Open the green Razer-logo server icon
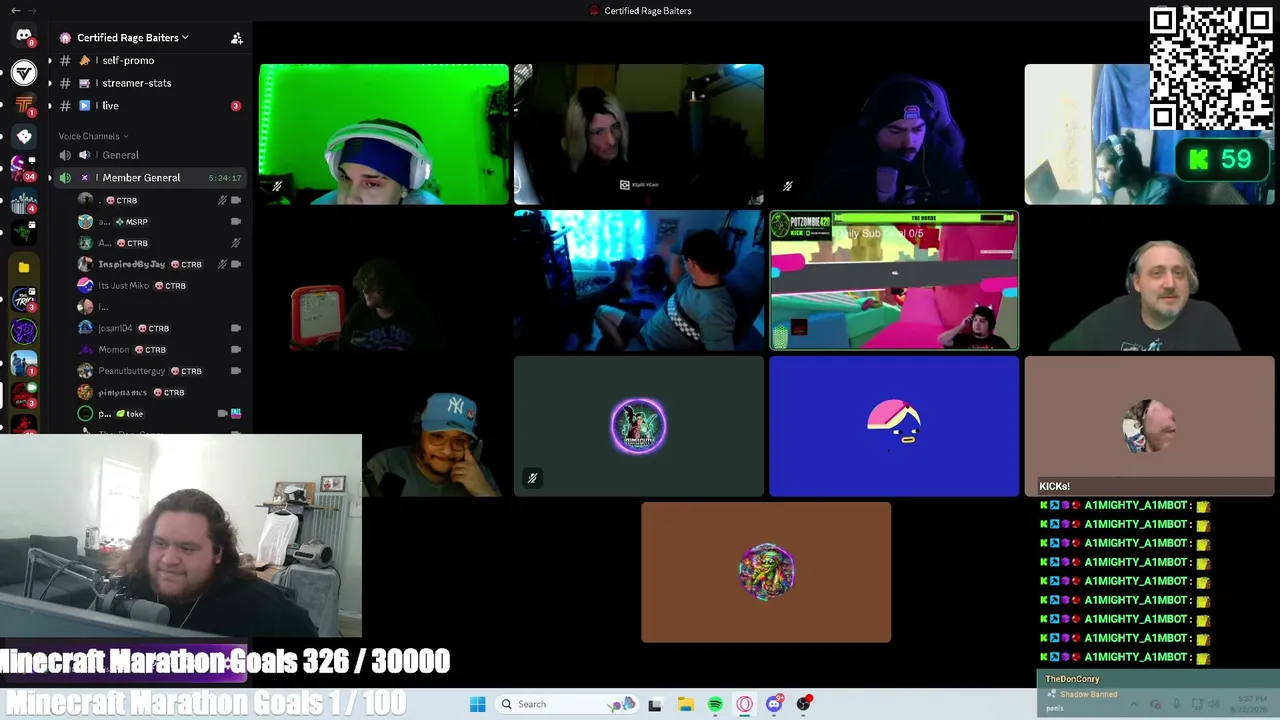1280x720 pixels. 24,233
